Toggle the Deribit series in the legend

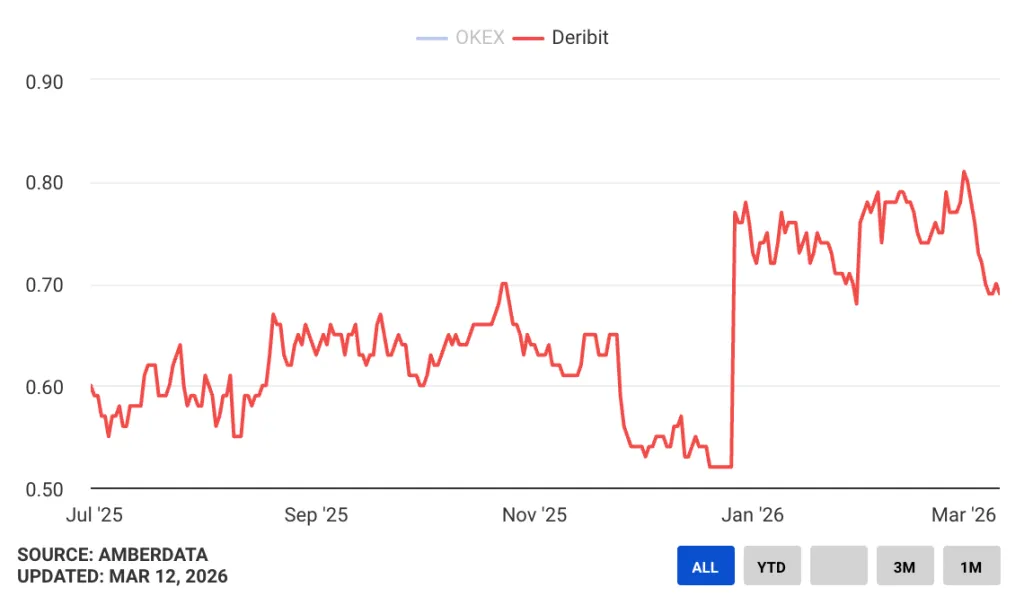pos(580,38)
